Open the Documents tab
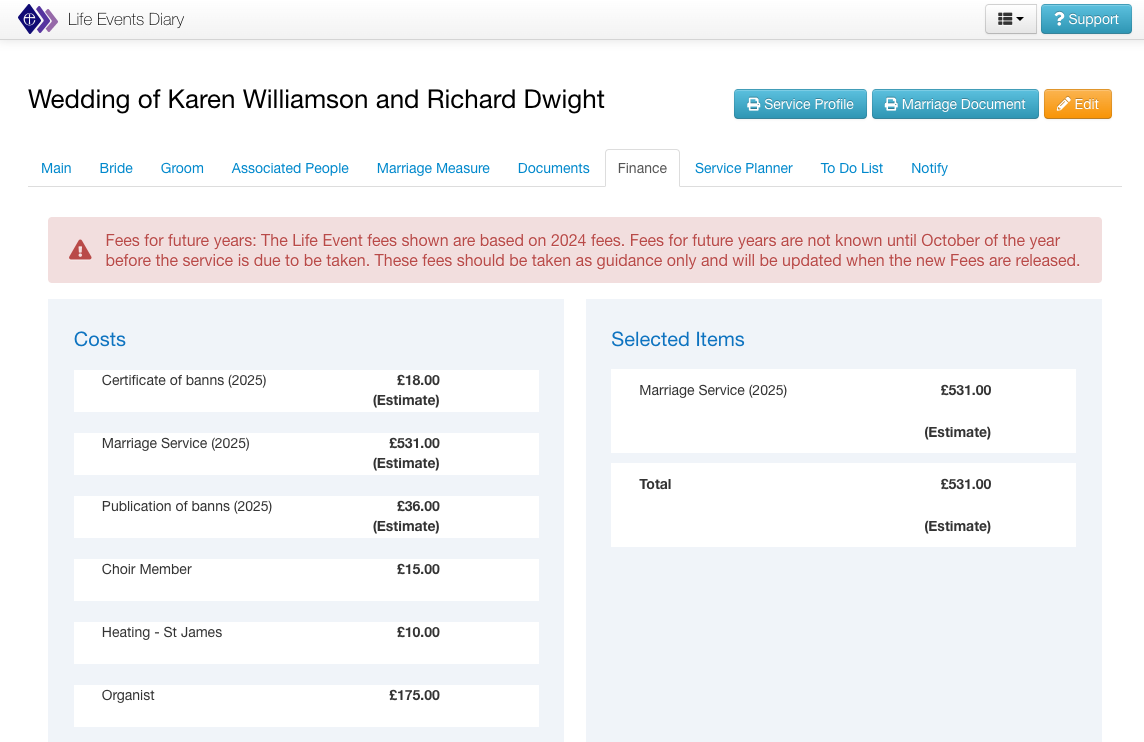Viewport: 1144px width, 742px height. [x=553, y=168]
